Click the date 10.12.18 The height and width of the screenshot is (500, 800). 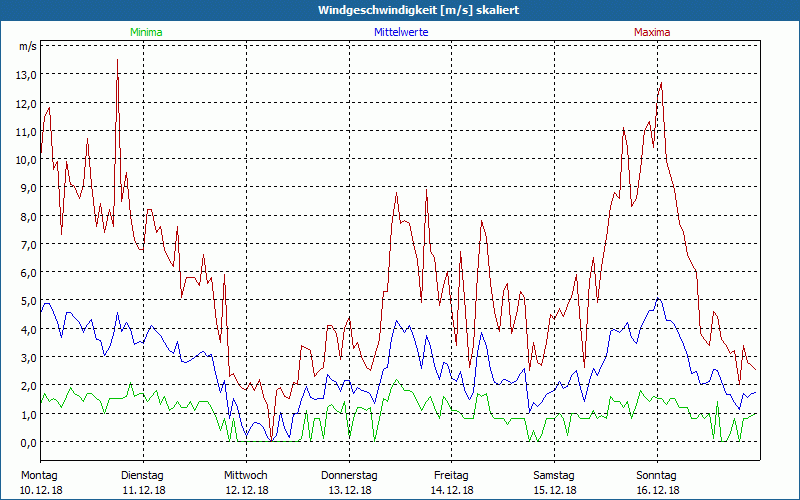pos(41,490)
